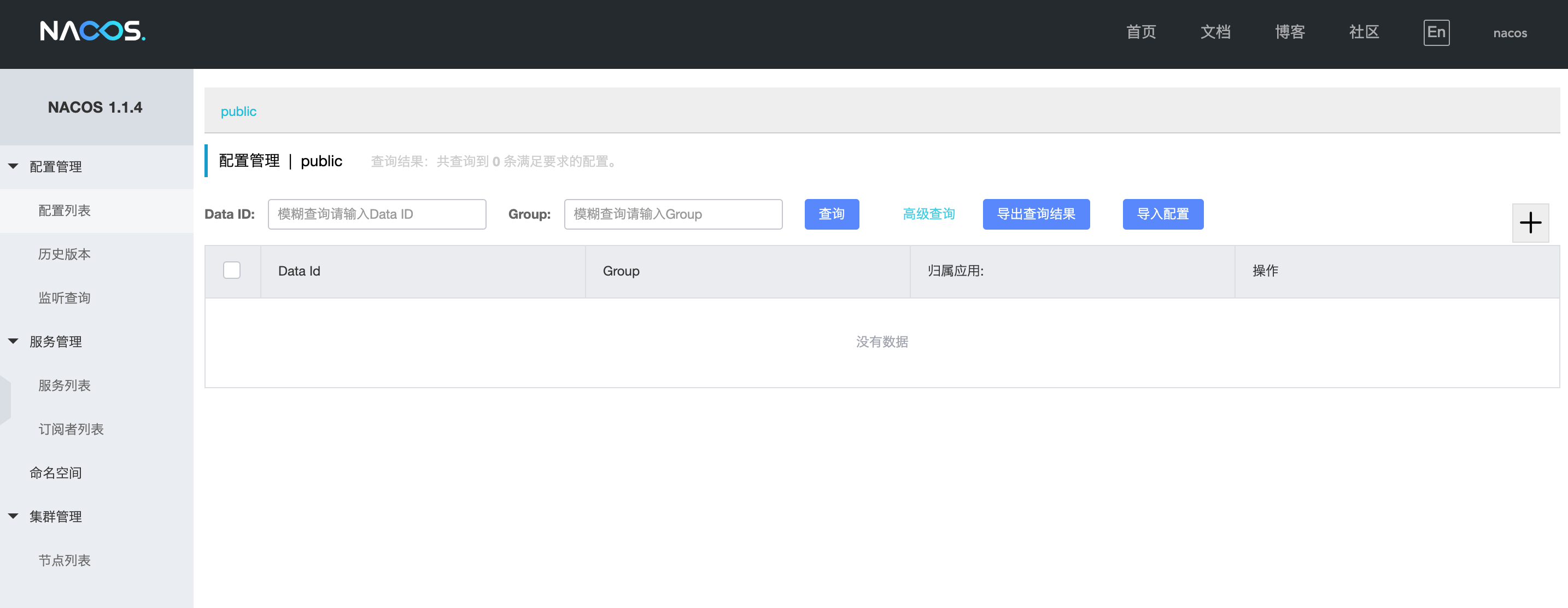This screenshot has width=1568, height=608.
Task: Go to 命名空间 page
Action: pos(56,473)
